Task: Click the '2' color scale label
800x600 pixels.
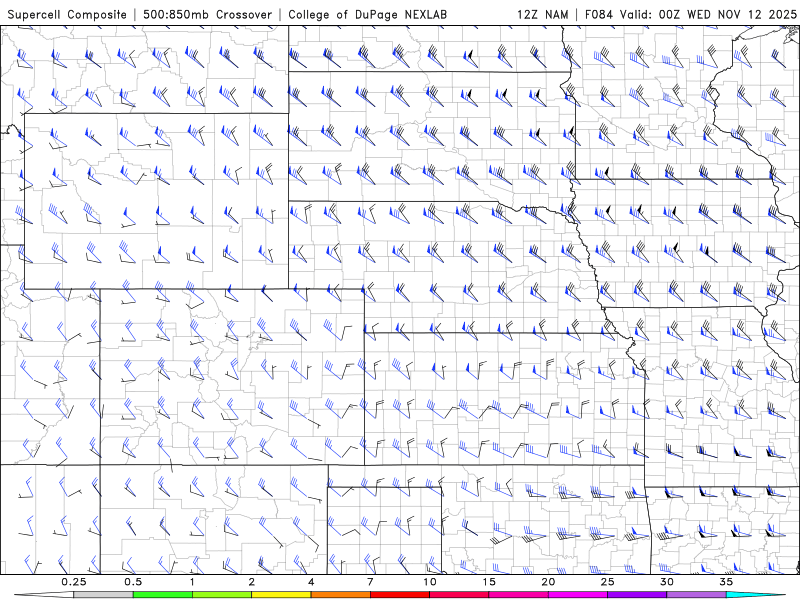Action: [x=252, y=582]
